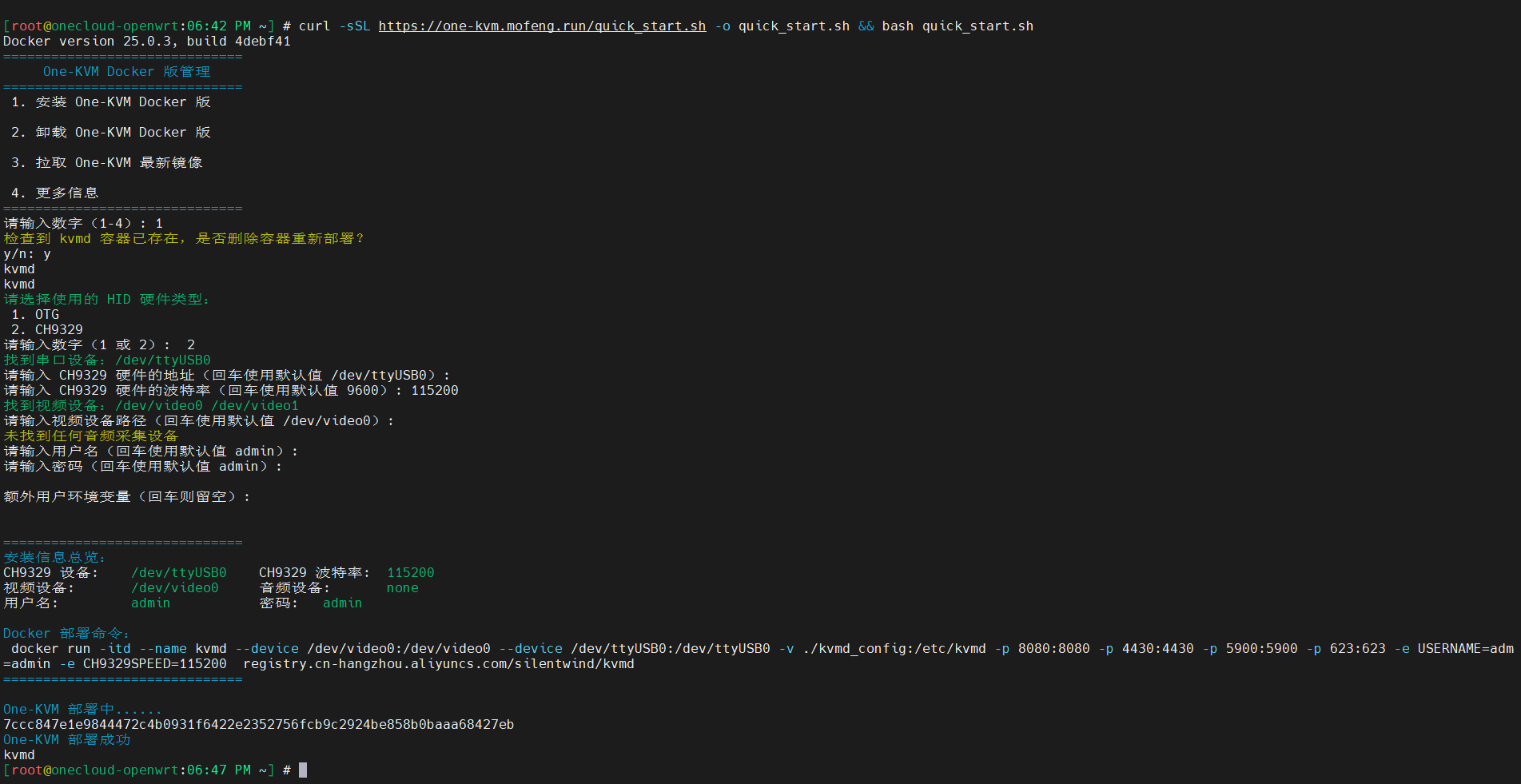Select menu option 2 卸载 One-KVM Docker 版
The height and width of the screenshot is (784, 1521).
tap(111, 132)
